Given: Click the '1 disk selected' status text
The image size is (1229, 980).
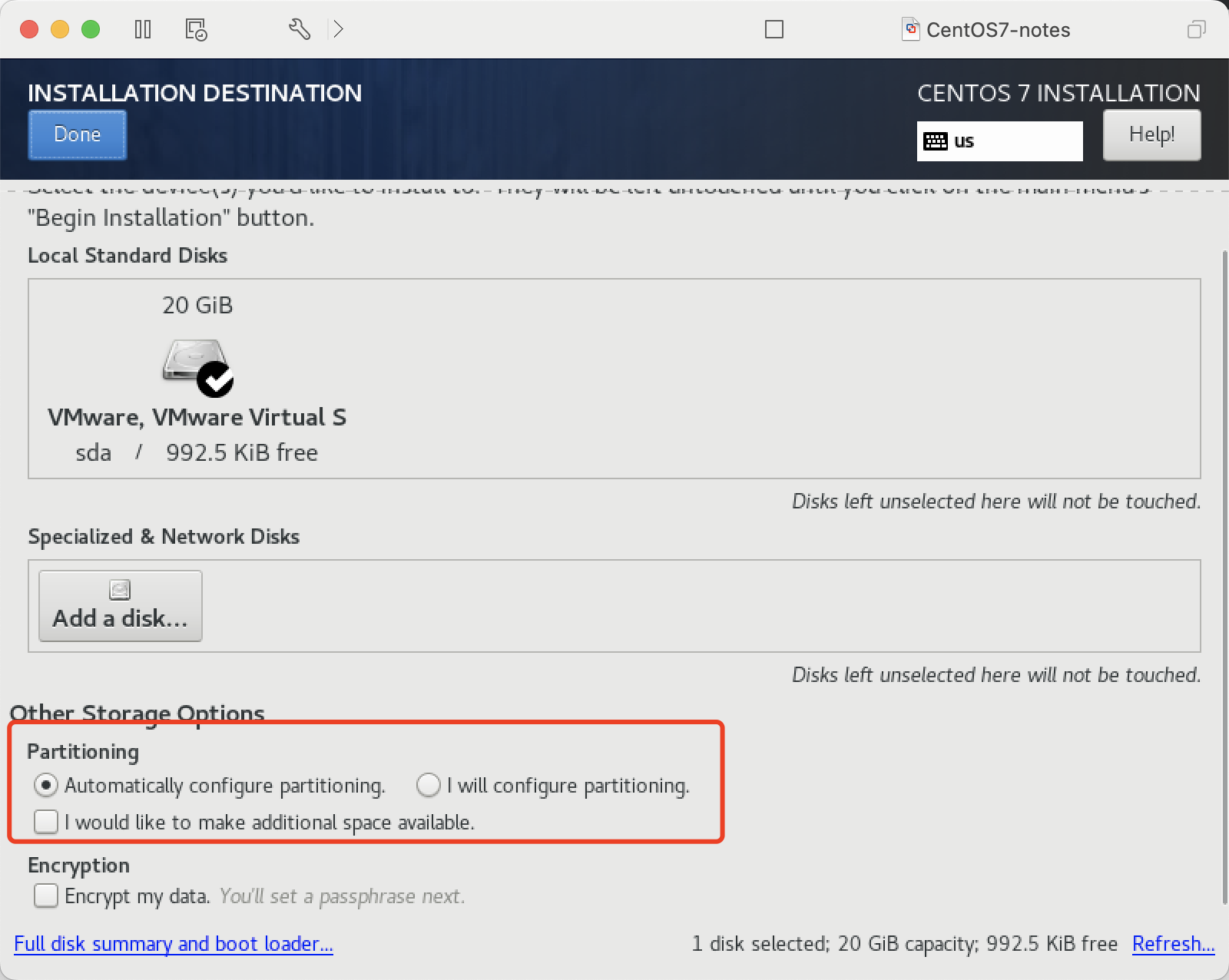Looking at the screenshot, I should click(904, 943).
